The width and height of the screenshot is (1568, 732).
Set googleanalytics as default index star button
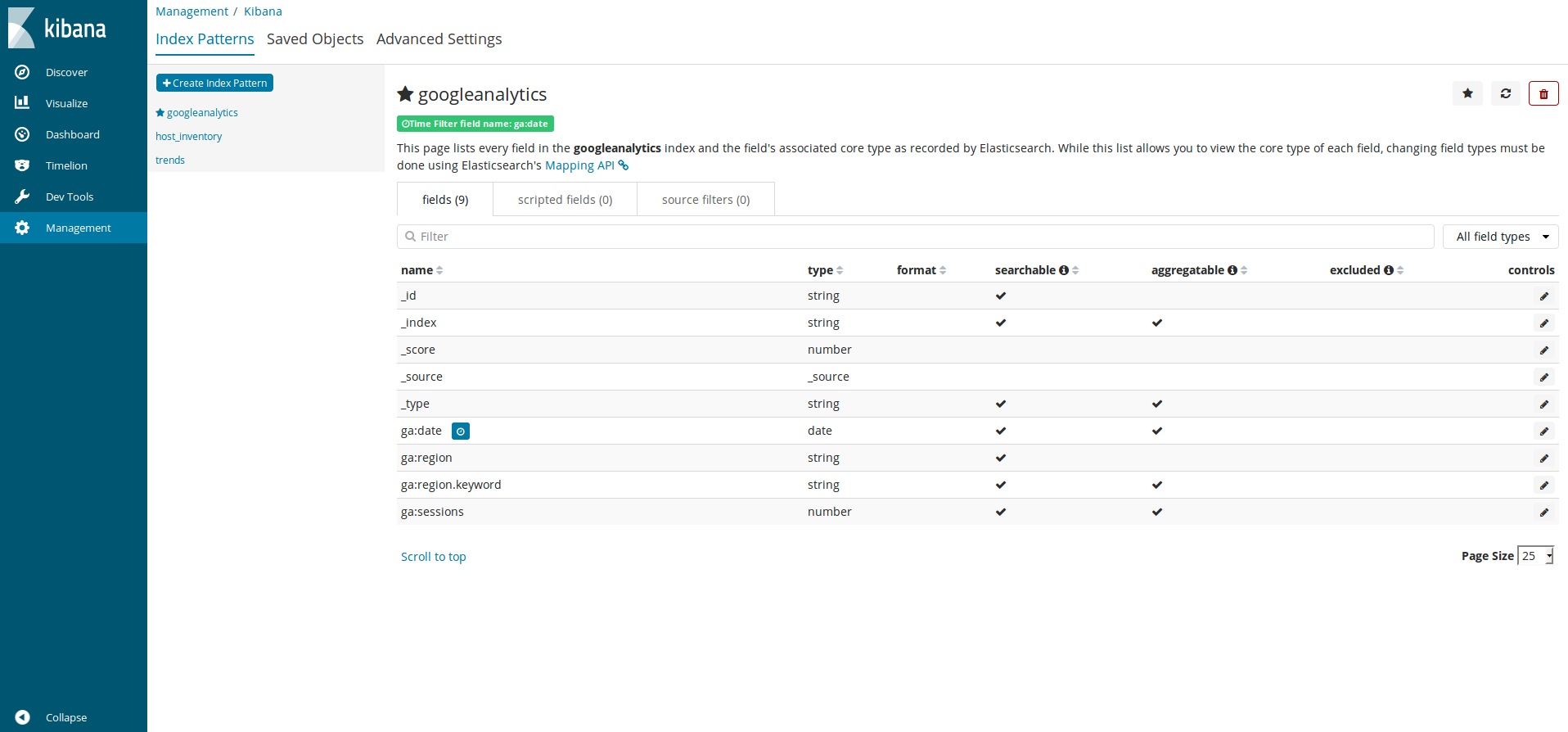click(x=1467, y=93)
